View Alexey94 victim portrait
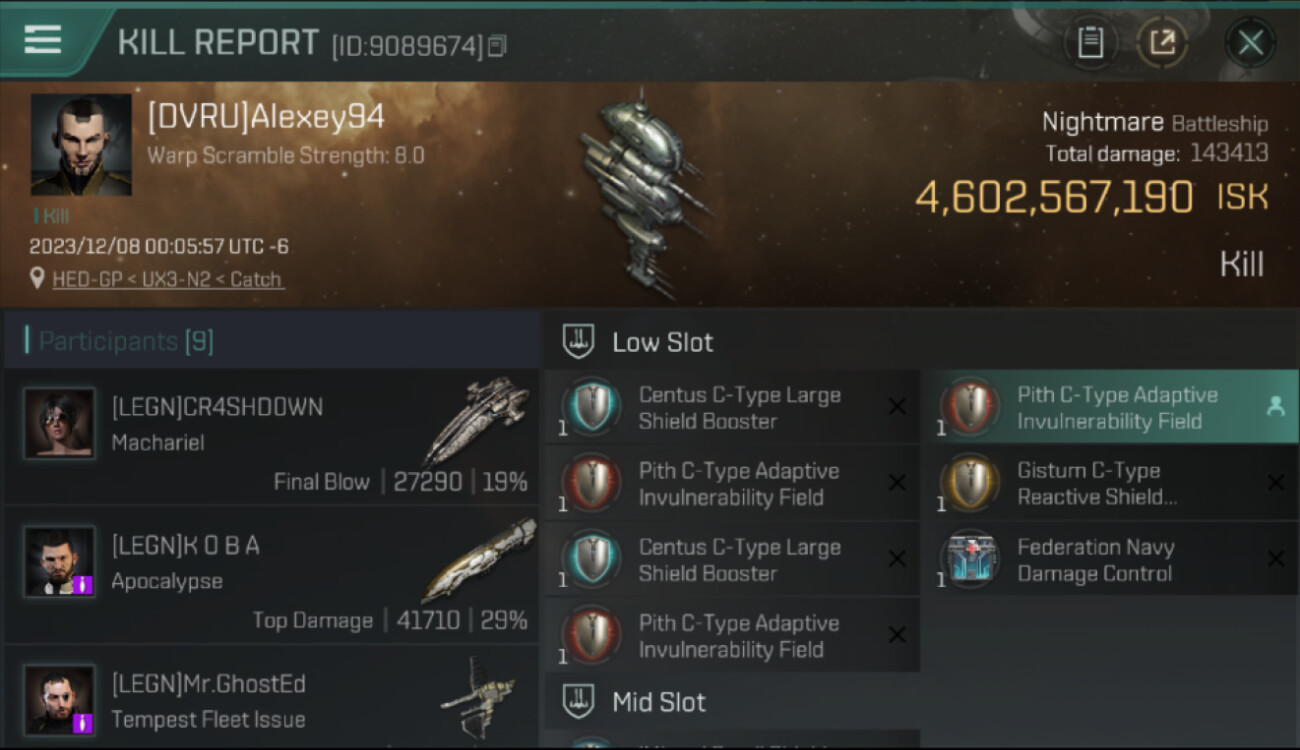 coord(81,145)
